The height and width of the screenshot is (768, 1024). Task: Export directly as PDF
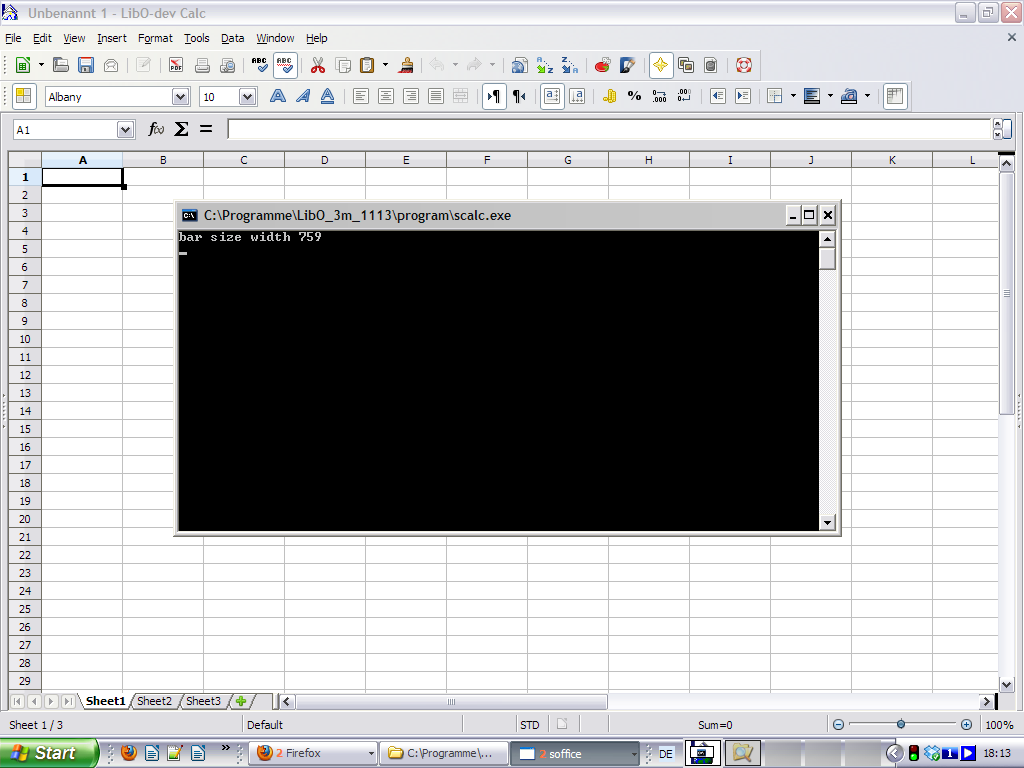click(x=176, y=65)
